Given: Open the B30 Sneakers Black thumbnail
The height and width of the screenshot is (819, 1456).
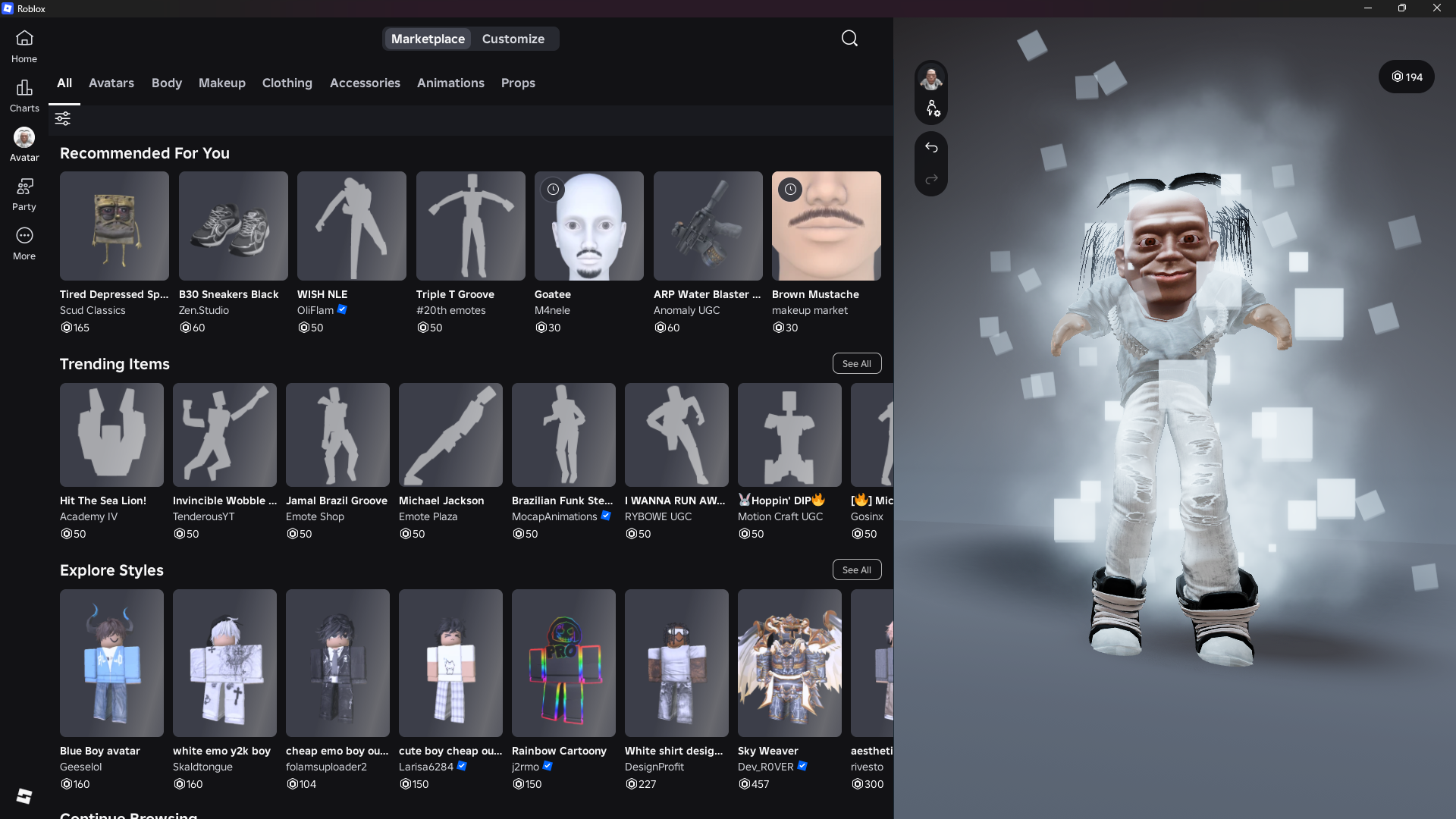Looking at the screenshot, I should click(234, 226).
